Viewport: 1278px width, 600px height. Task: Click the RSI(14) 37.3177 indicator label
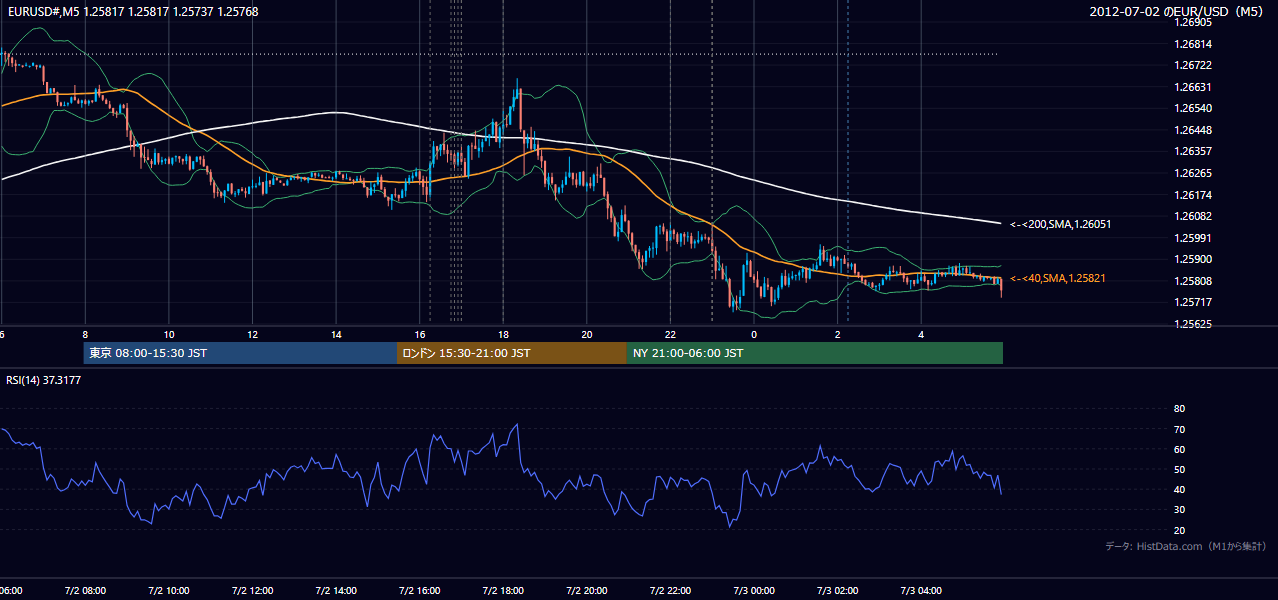pos(43,380)
